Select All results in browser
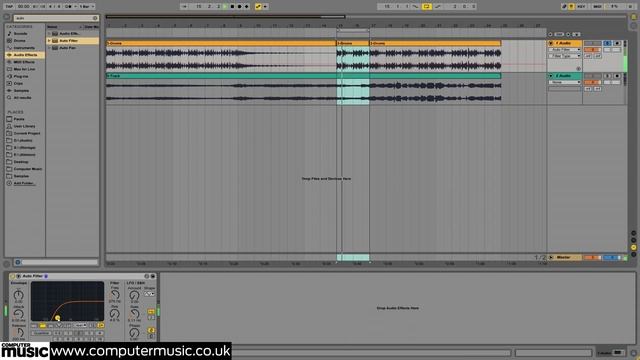 [x=22, y=98]
